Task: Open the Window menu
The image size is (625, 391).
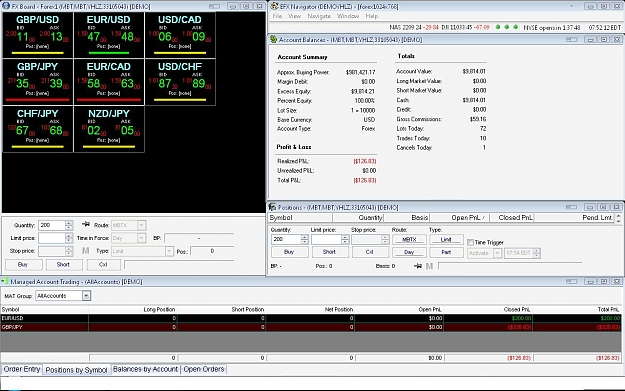Action: (x=348, y=16)
